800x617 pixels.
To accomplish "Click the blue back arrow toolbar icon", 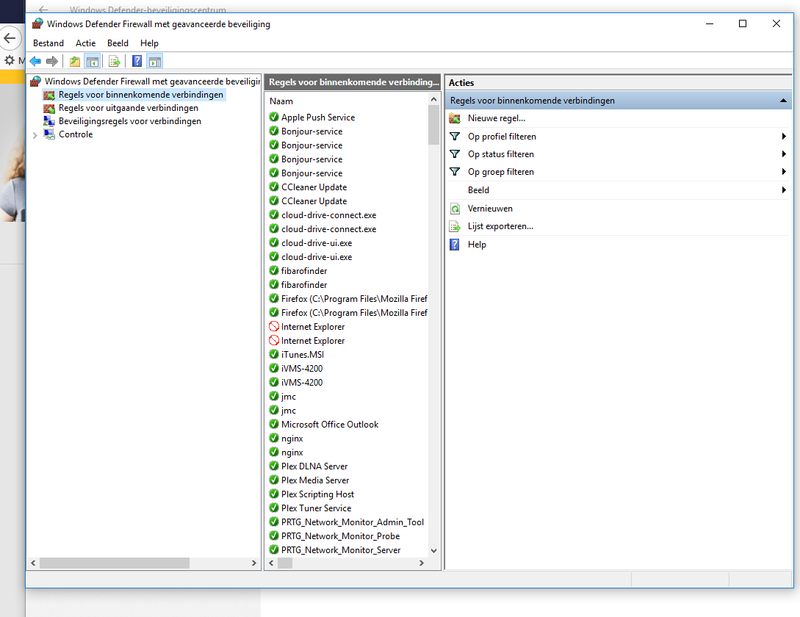I will coord(35,61).
